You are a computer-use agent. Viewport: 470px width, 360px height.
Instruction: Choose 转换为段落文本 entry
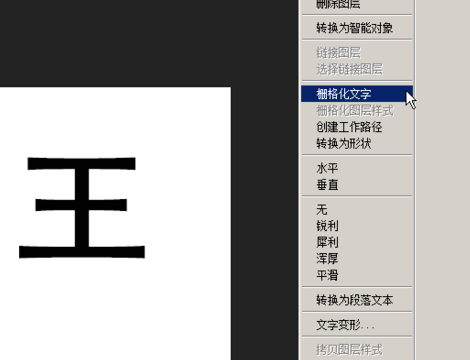click(x=357, y=300)
